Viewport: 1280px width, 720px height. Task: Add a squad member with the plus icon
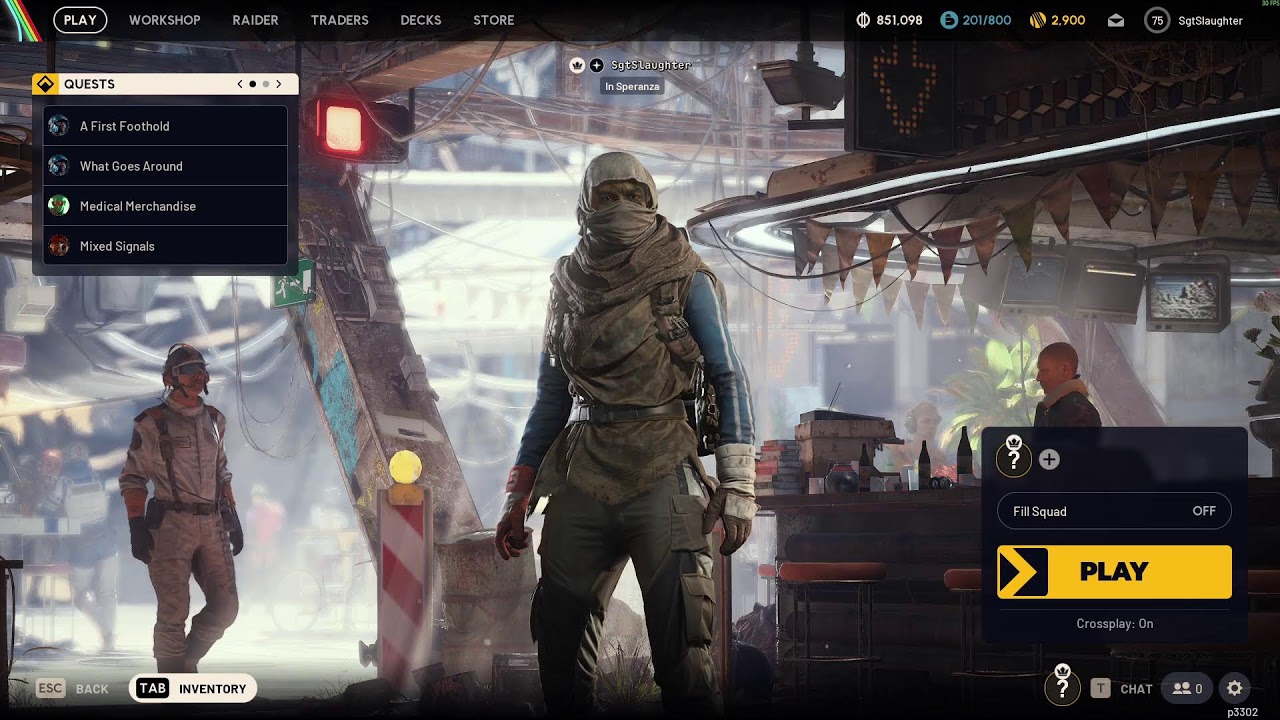tap(1049, 459)
